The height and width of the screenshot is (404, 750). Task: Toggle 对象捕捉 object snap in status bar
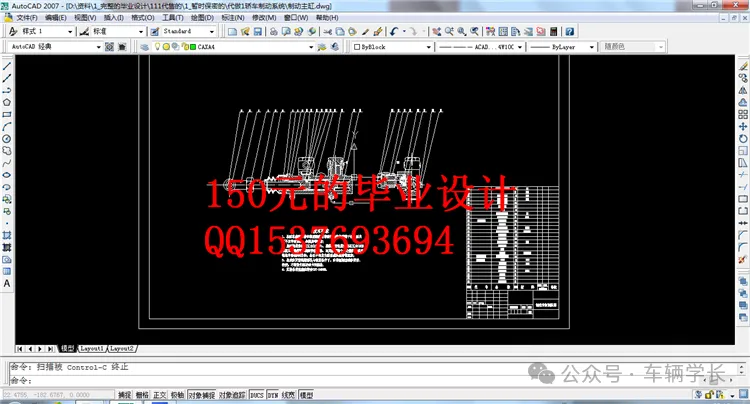(x=202, y=395)
